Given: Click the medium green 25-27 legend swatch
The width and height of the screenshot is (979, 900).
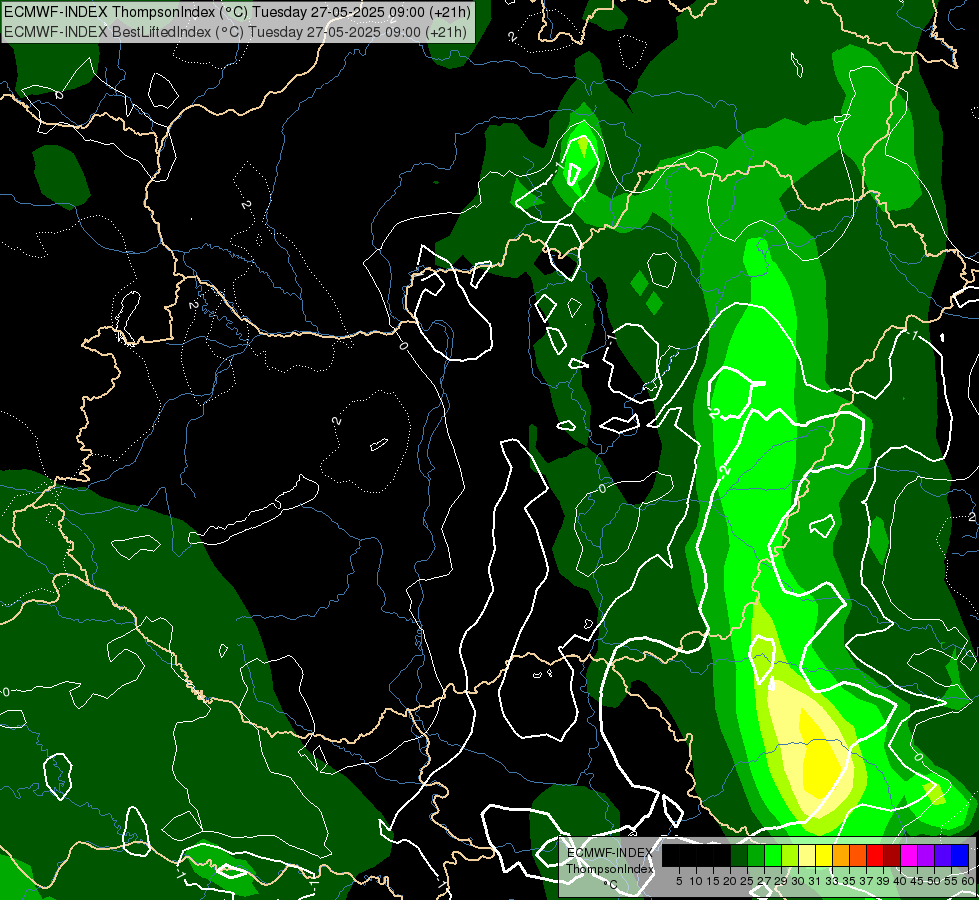Looking at the screenshot, I should pyautogui.click(x=756, y=855).
